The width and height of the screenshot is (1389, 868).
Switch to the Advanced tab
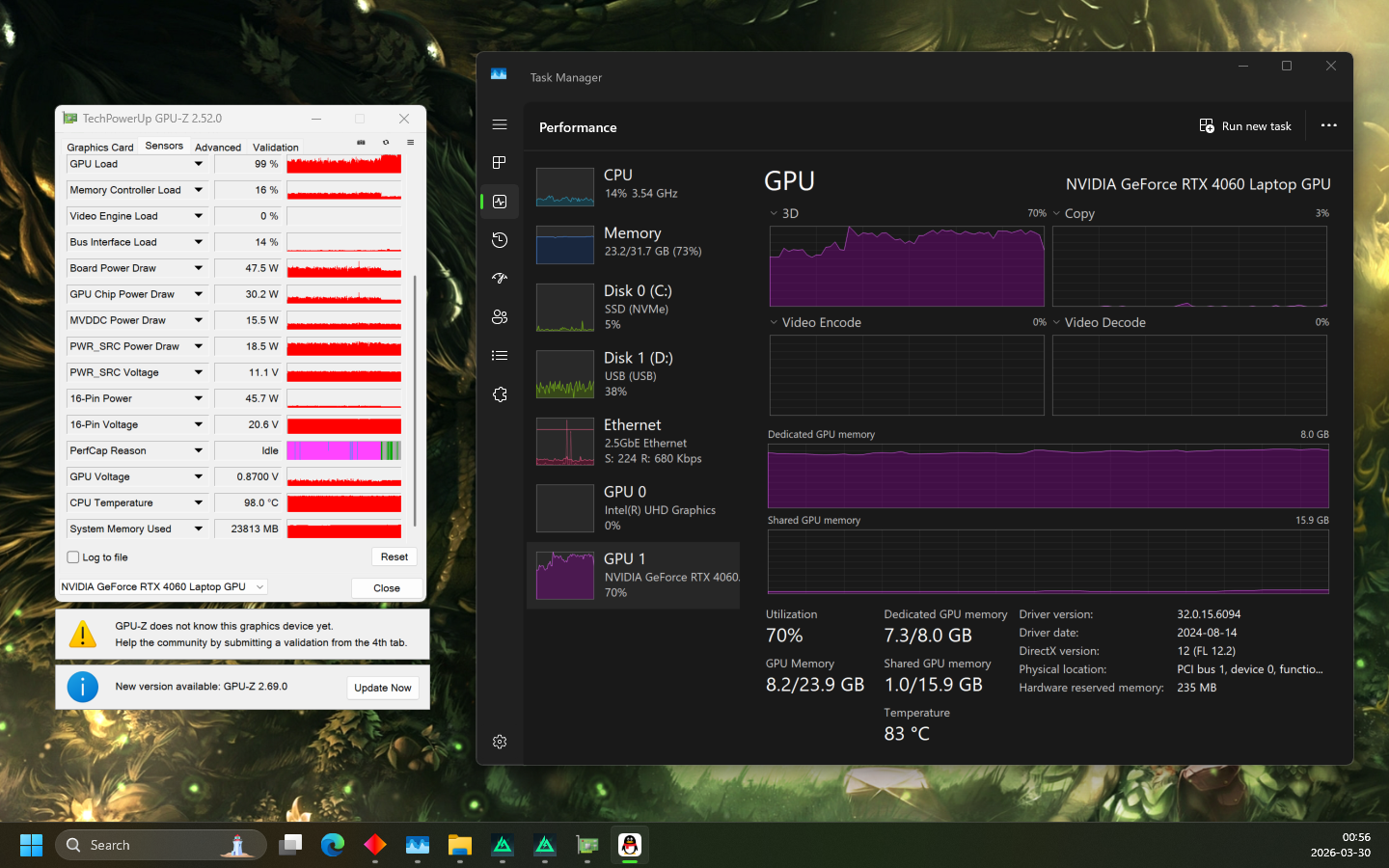coord(218,148)
